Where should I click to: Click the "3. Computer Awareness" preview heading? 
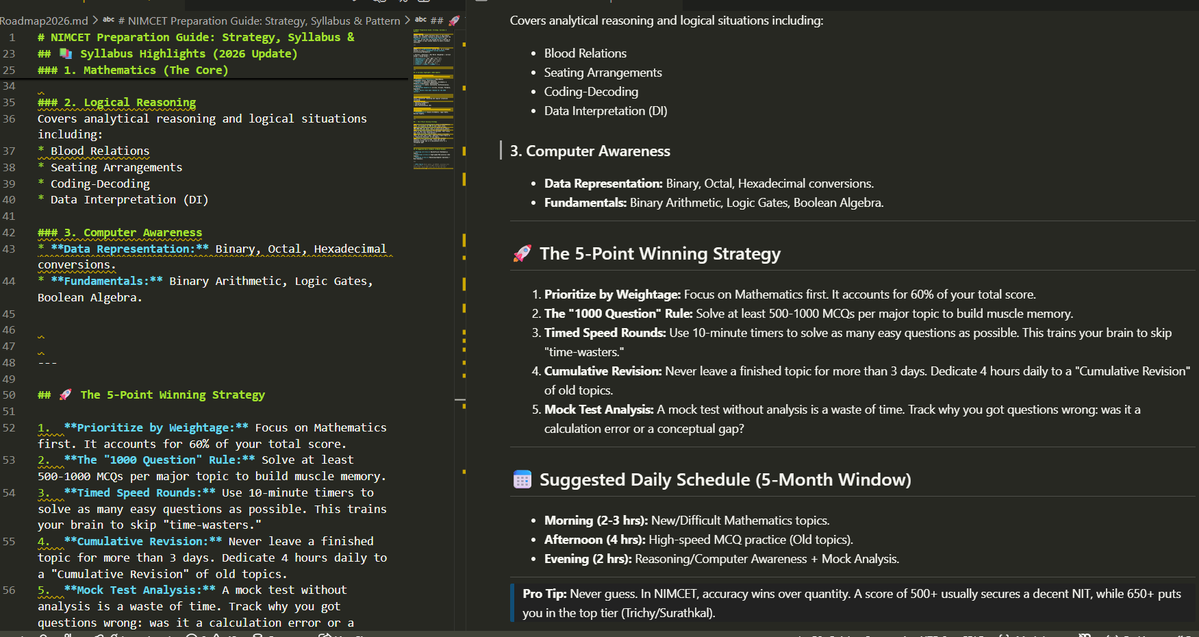(590, 151)
